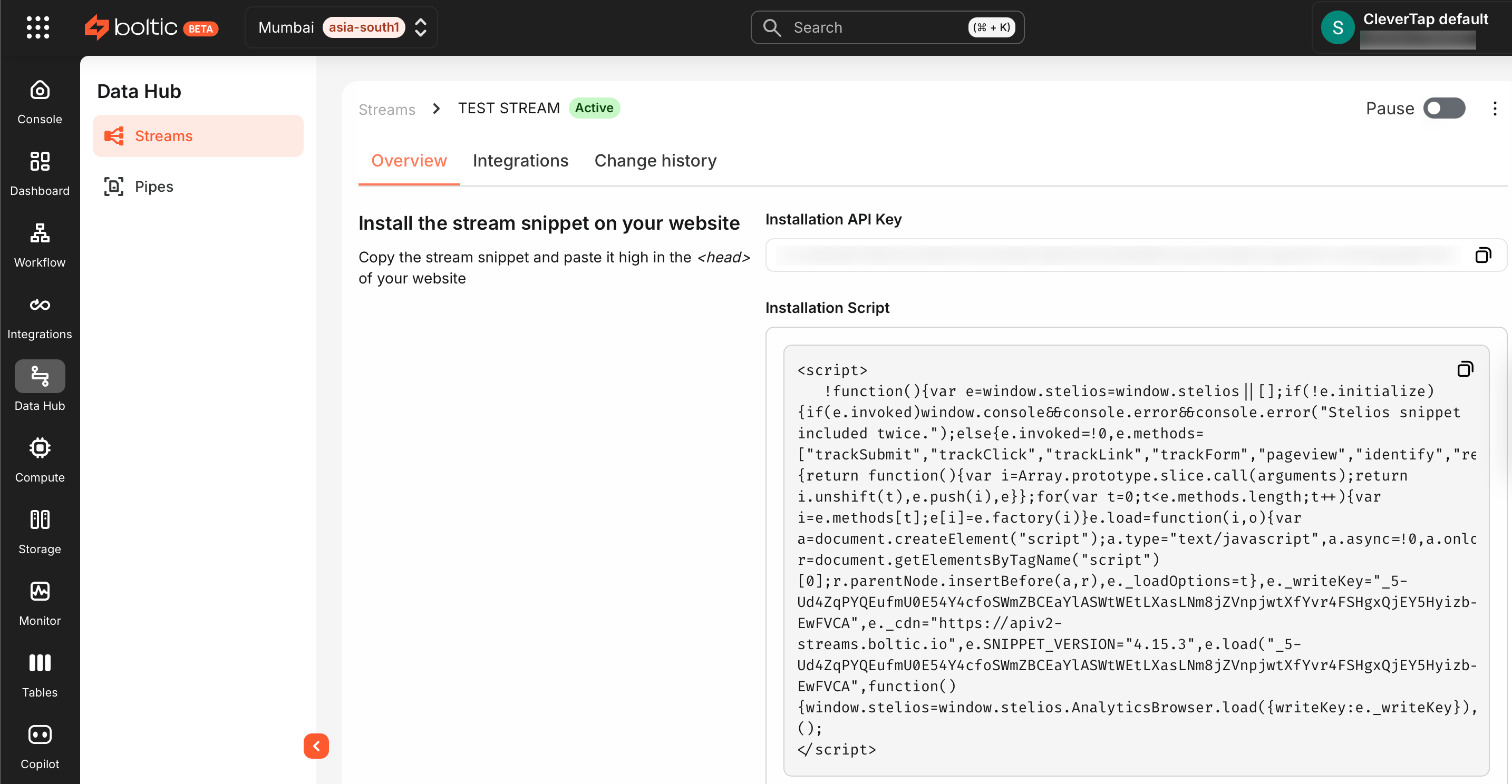Image resolution: width=1512 pixels, height=784 pixels.
Task: Select Data Hub in left rail
Action: [40, 386]
